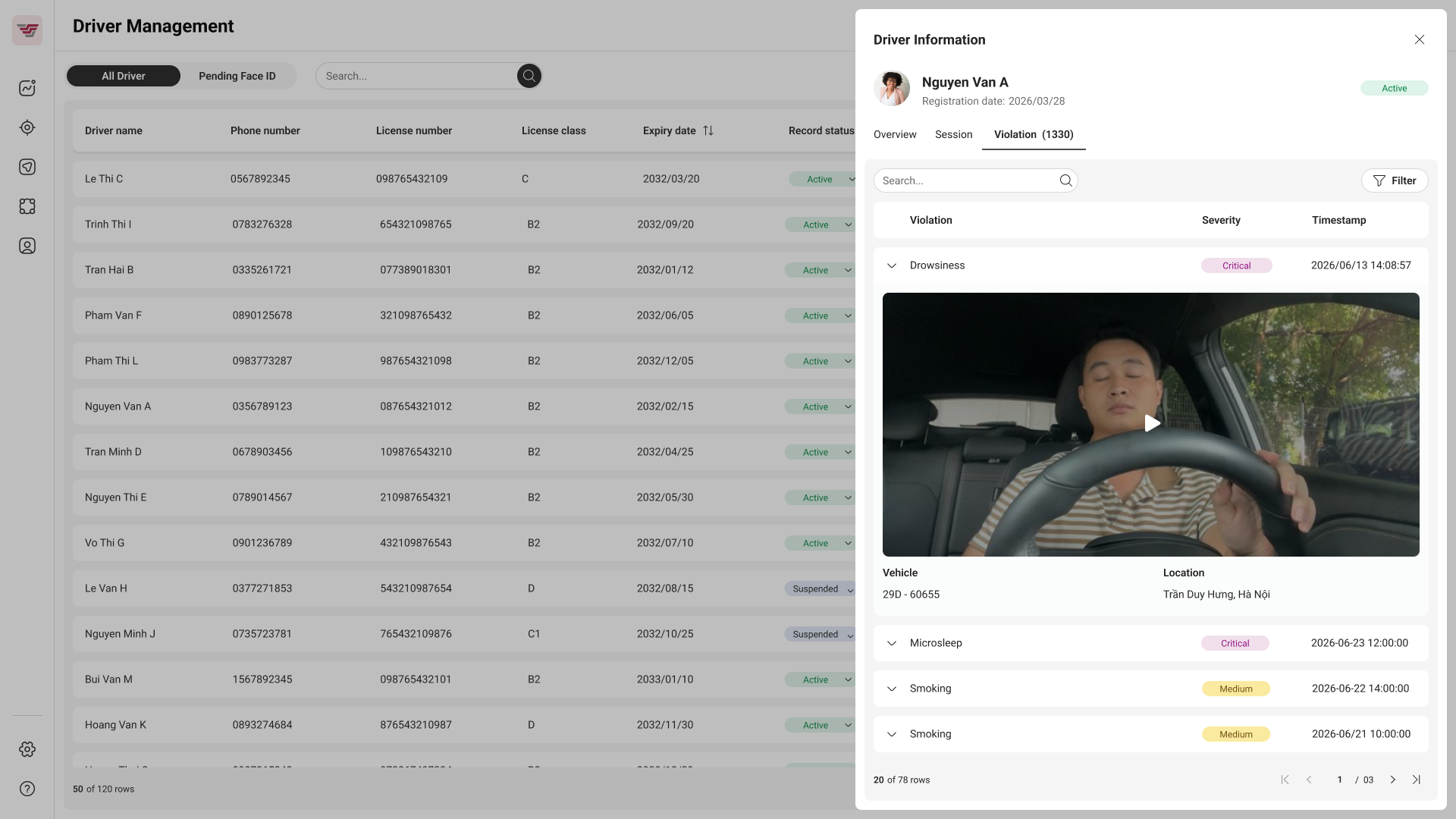Select the Violation (1330) tab
This screenshot has height=819, width=1456.
[1034, 134]
